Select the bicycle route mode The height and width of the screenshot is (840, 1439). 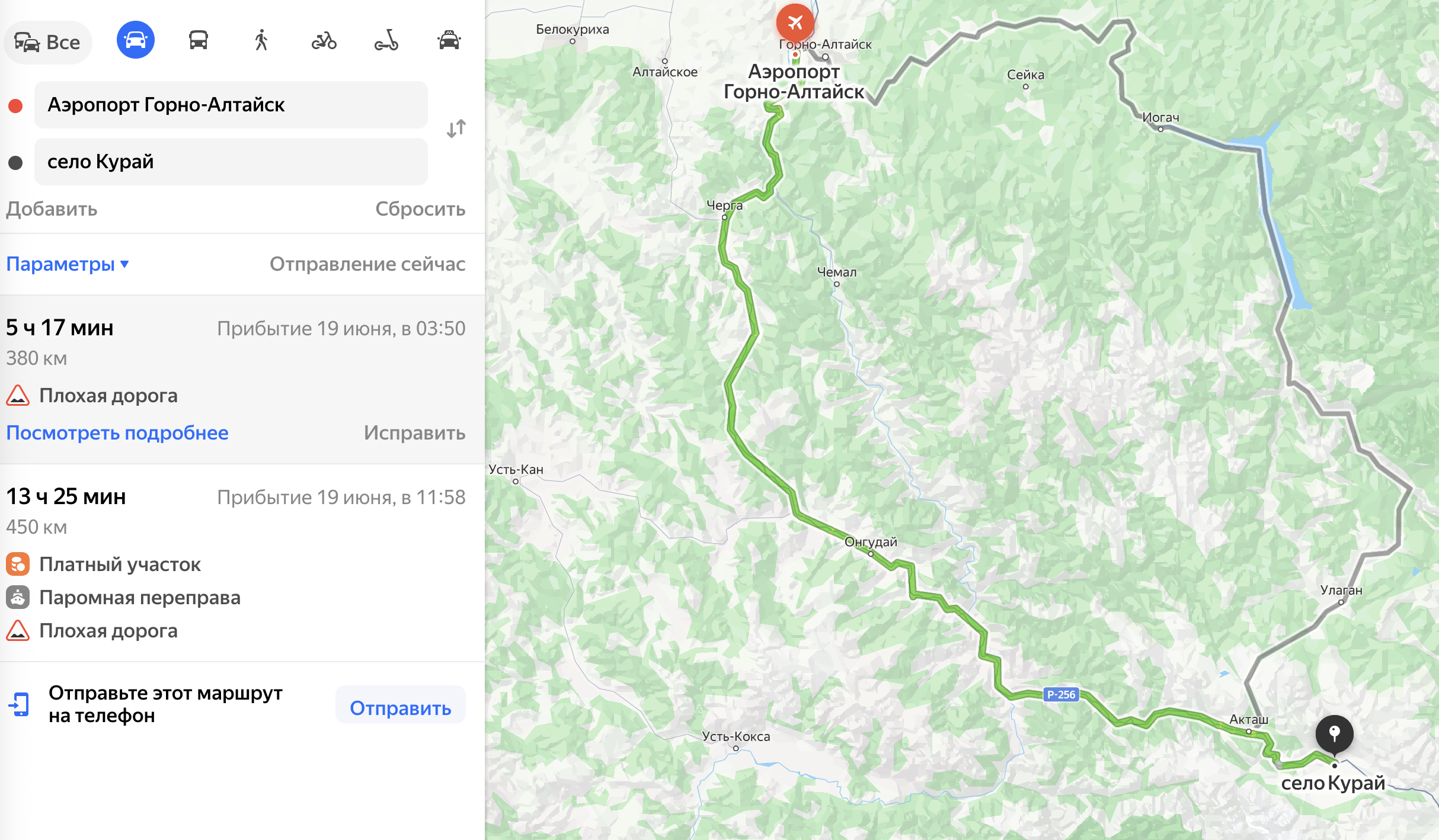pos(324,41)
